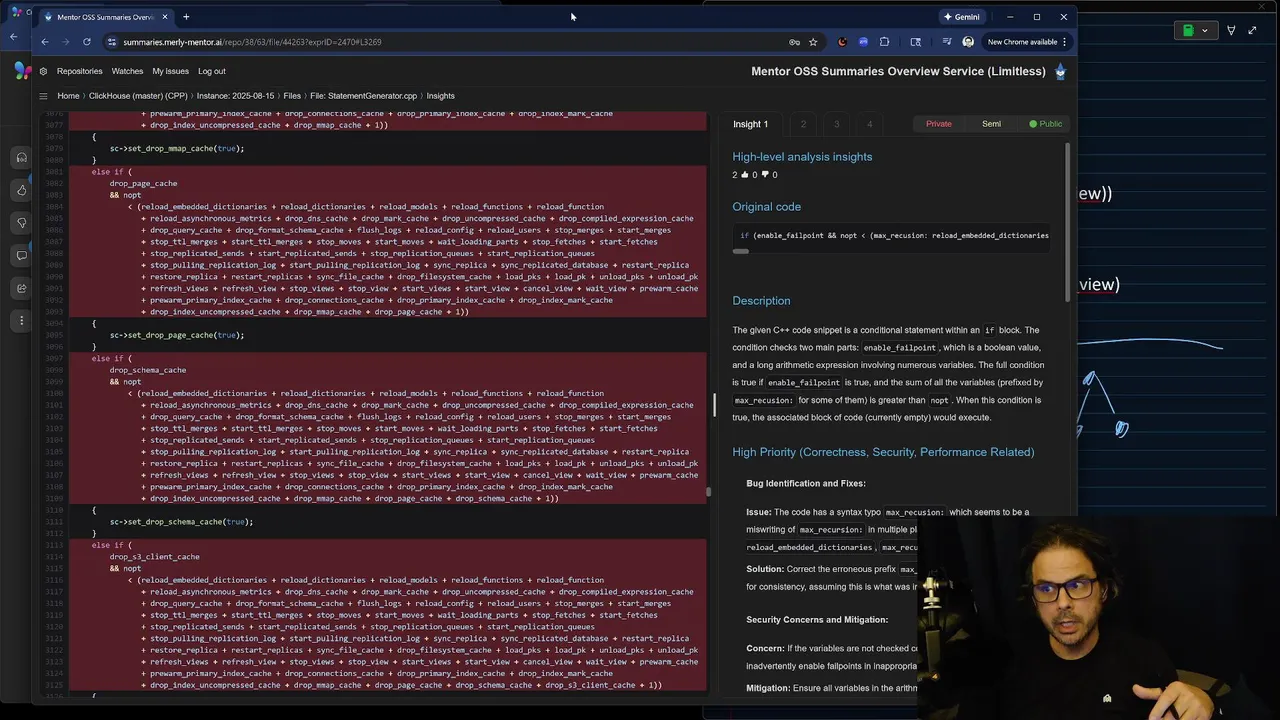
Task: Open My issues menu item
Action: [170, 71]
